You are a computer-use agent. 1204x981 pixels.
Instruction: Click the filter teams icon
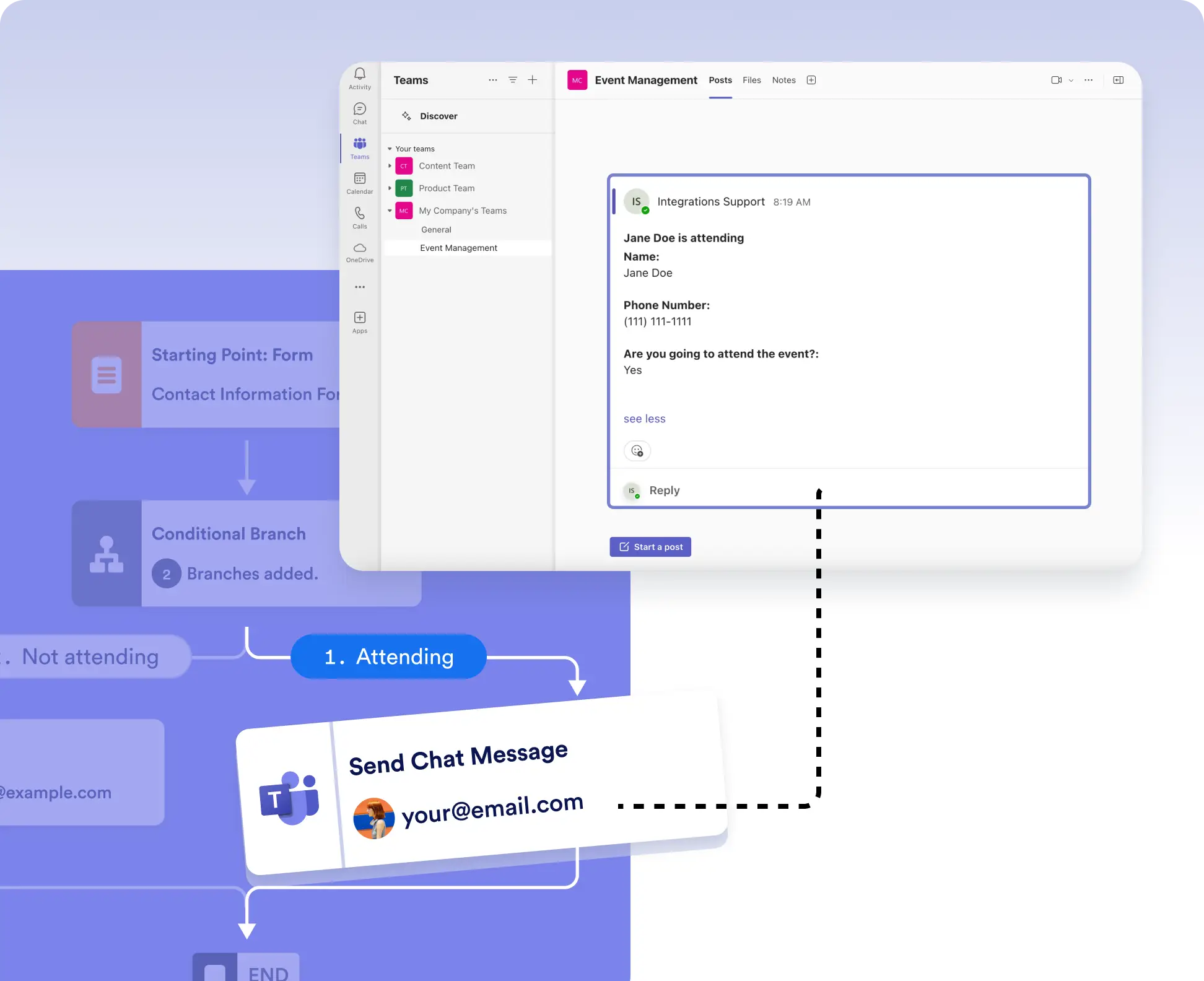[x=513, y=80]
